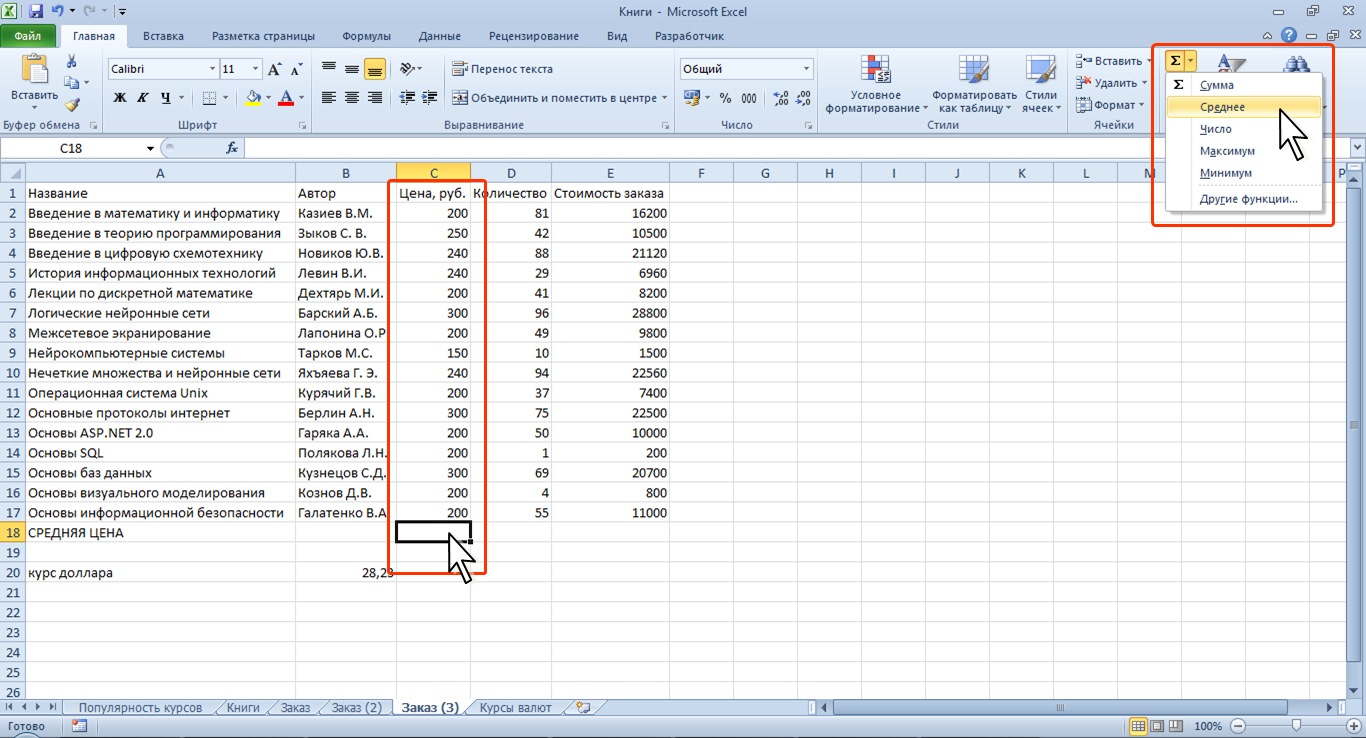This screenshot has height=738, width=1366.
Task: Switch to the Данные ribbon tab
Action: [440, 36]
